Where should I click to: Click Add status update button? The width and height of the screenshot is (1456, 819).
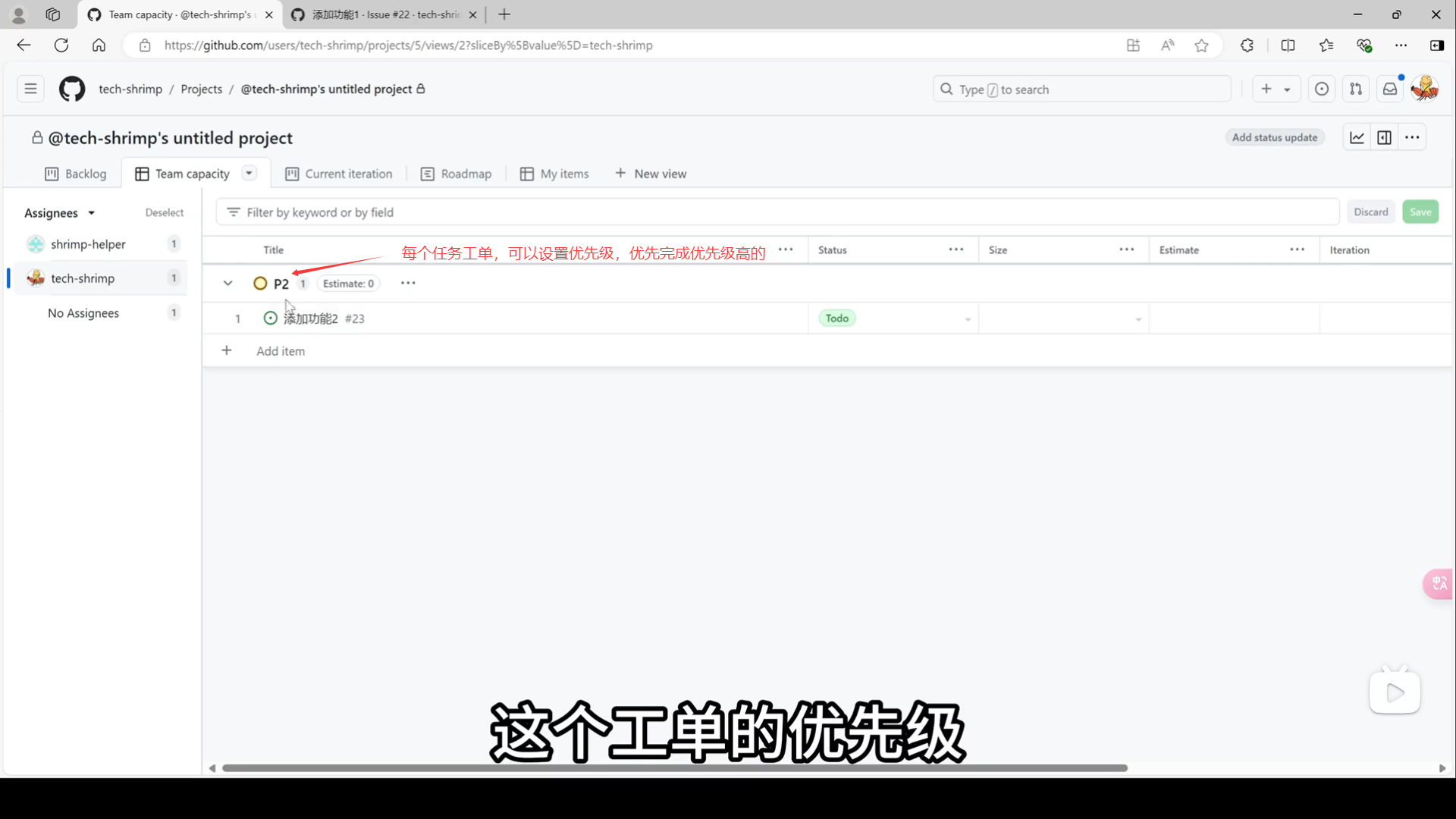(1274, 137)
